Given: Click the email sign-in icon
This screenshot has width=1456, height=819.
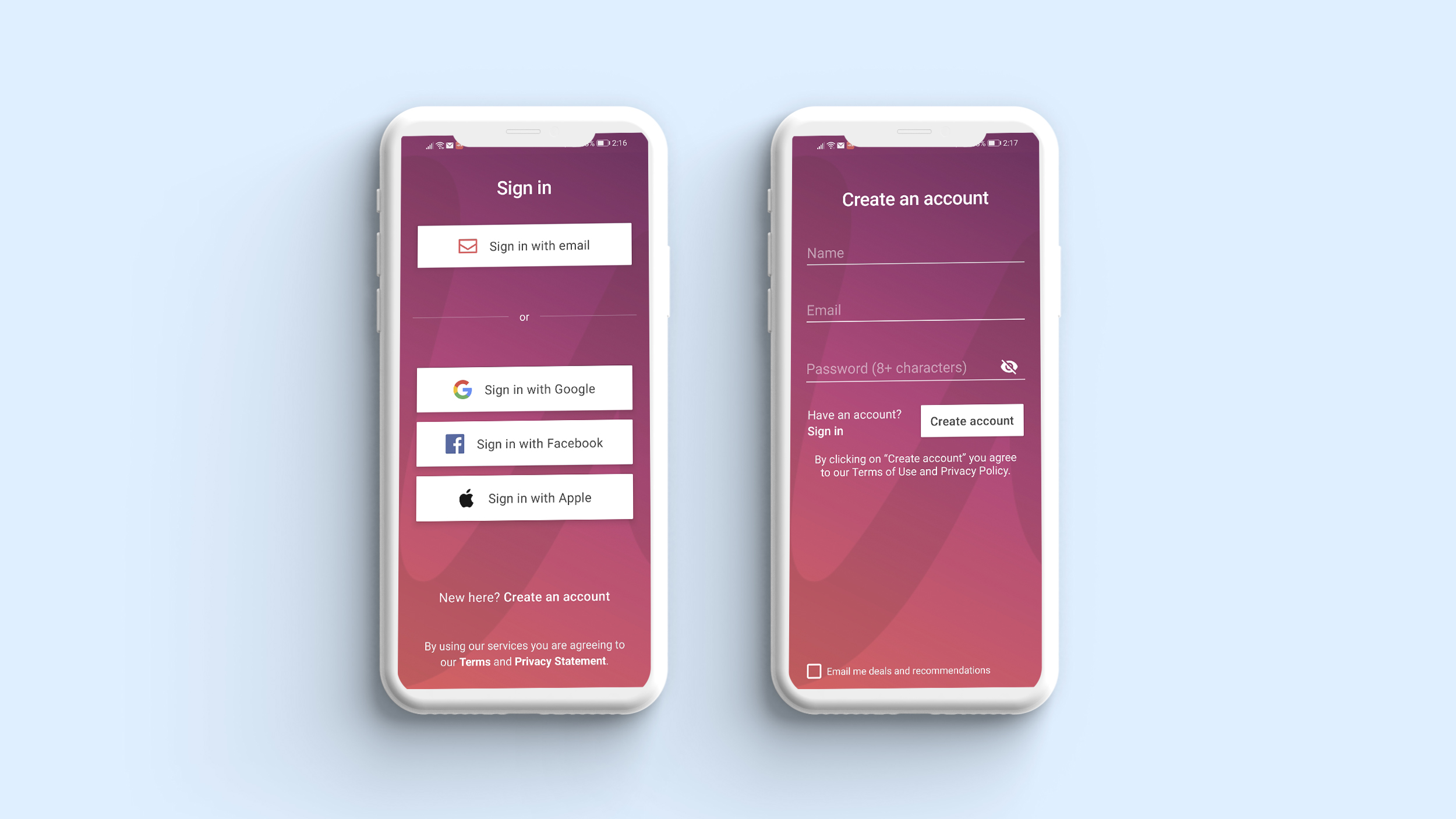Looking at the screenshot, I should pyautogui.click(x=466, y=245).
